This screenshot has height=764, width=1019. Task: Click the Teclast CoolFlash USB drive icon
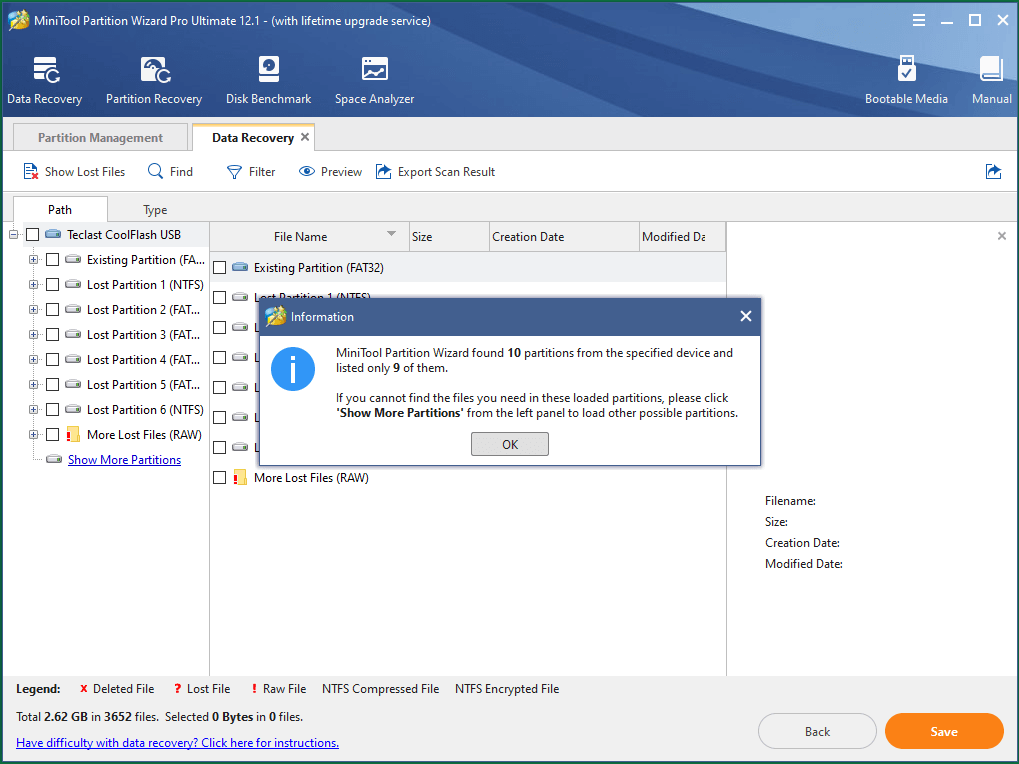[x=53, y=235]
